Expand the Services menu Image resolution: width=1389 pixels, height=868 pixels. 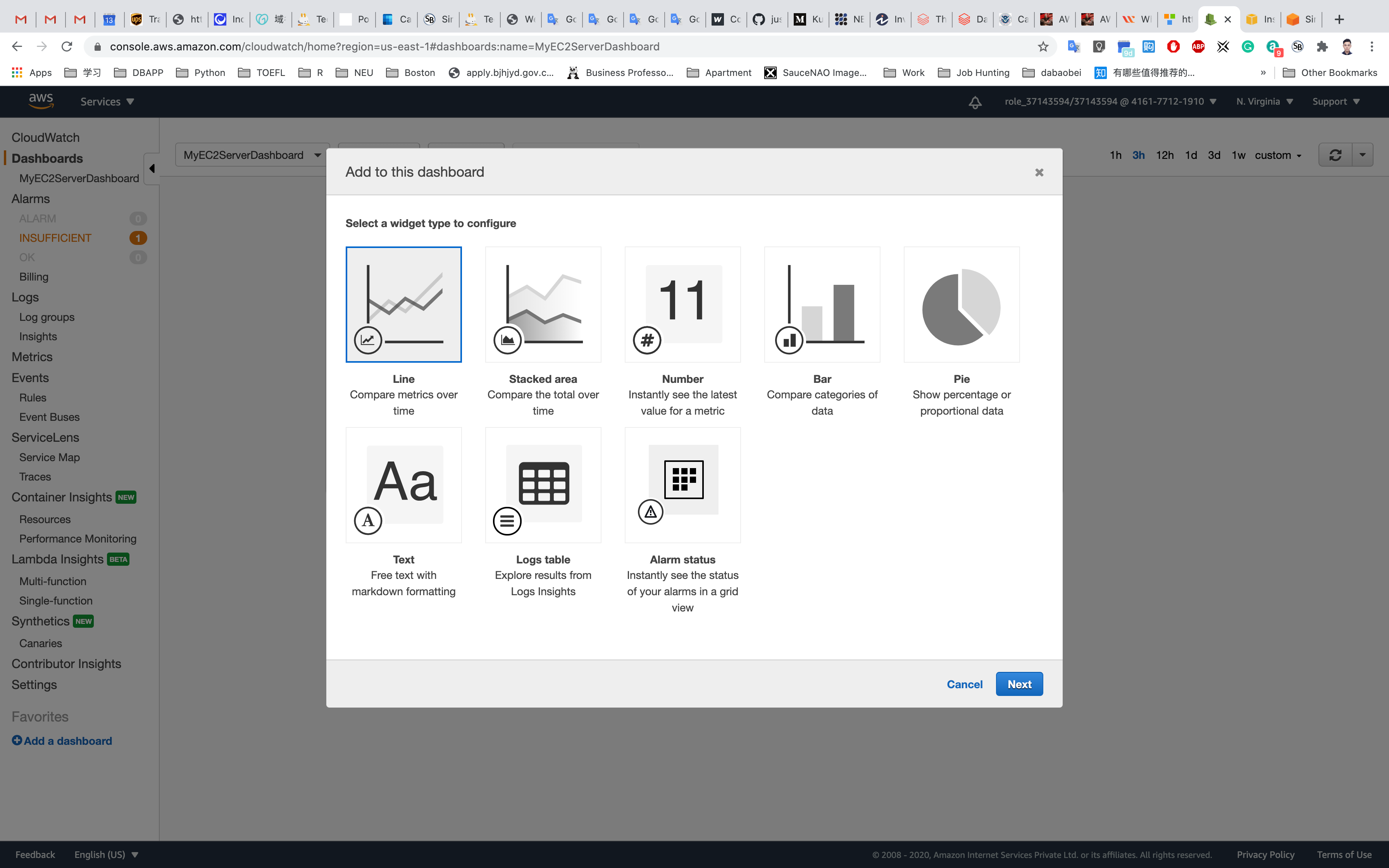107,102
